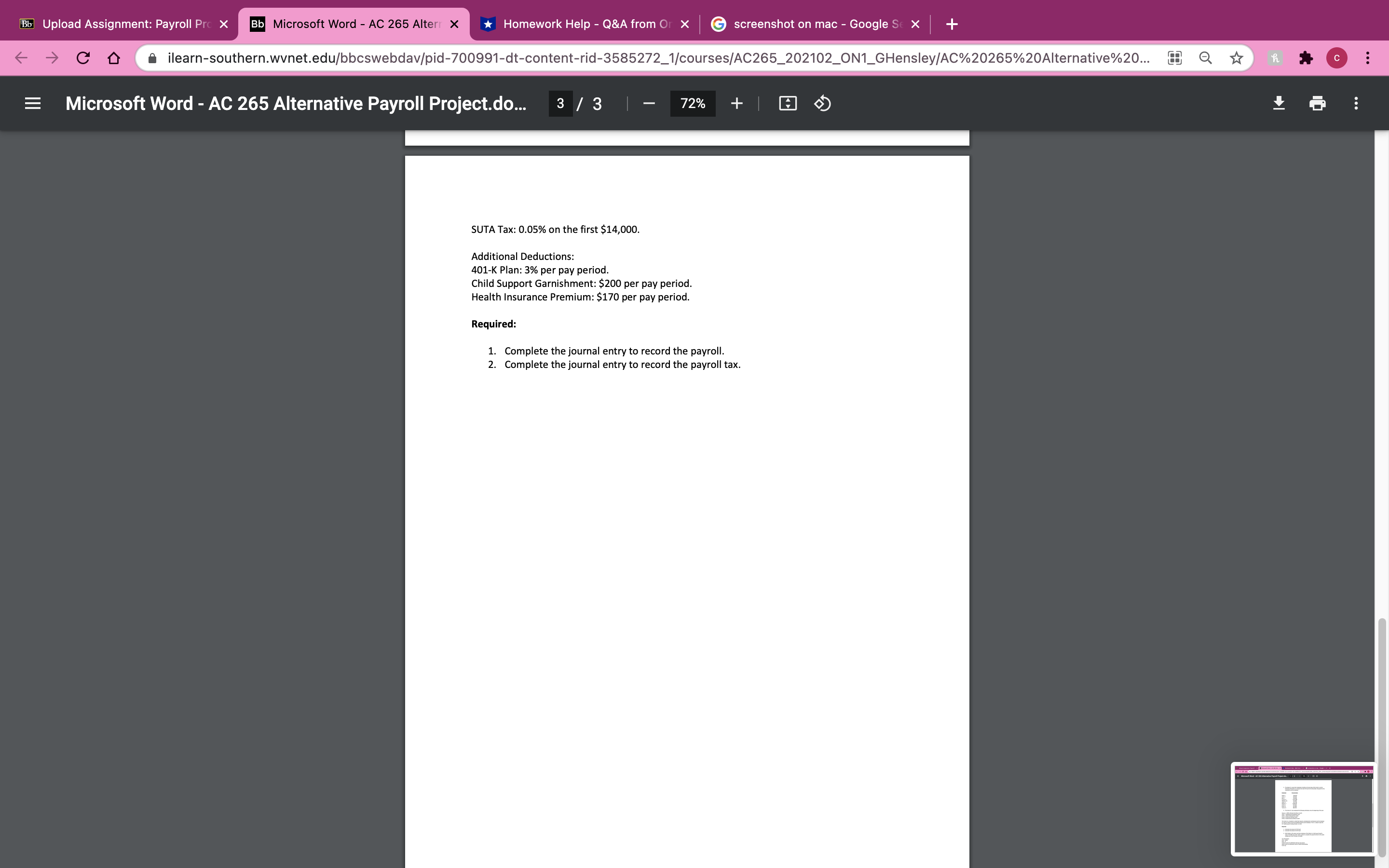The width and height of the screenshot is (1389, 868).
Task: Click the back navigation arrow
Action: (21, 57)
